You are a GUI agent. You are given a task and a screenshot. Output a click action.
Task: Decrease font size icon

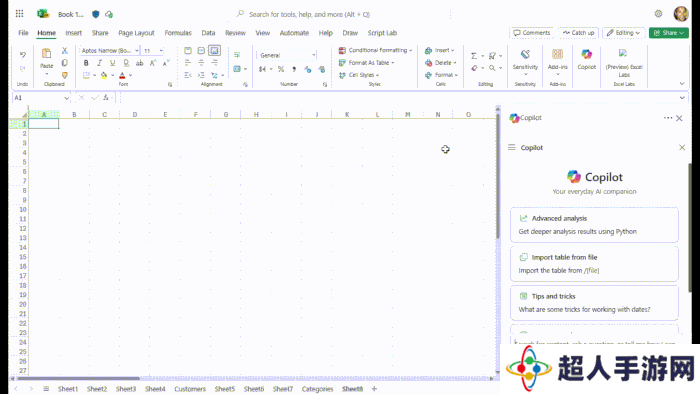coord(166,63)
